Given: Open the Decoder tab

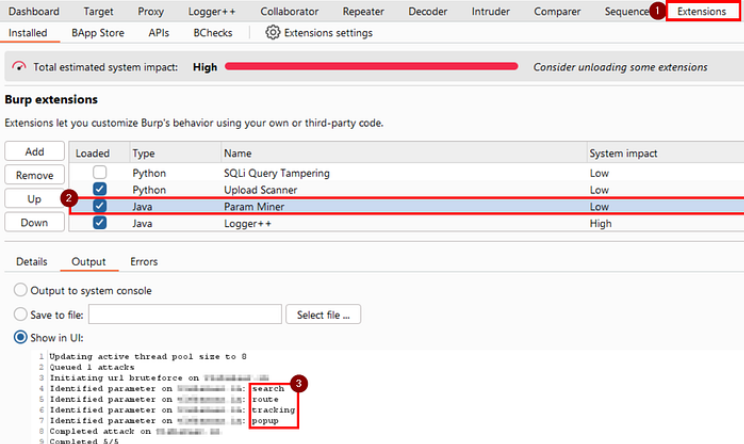Looking at the screenshot, I should (428, 11).
